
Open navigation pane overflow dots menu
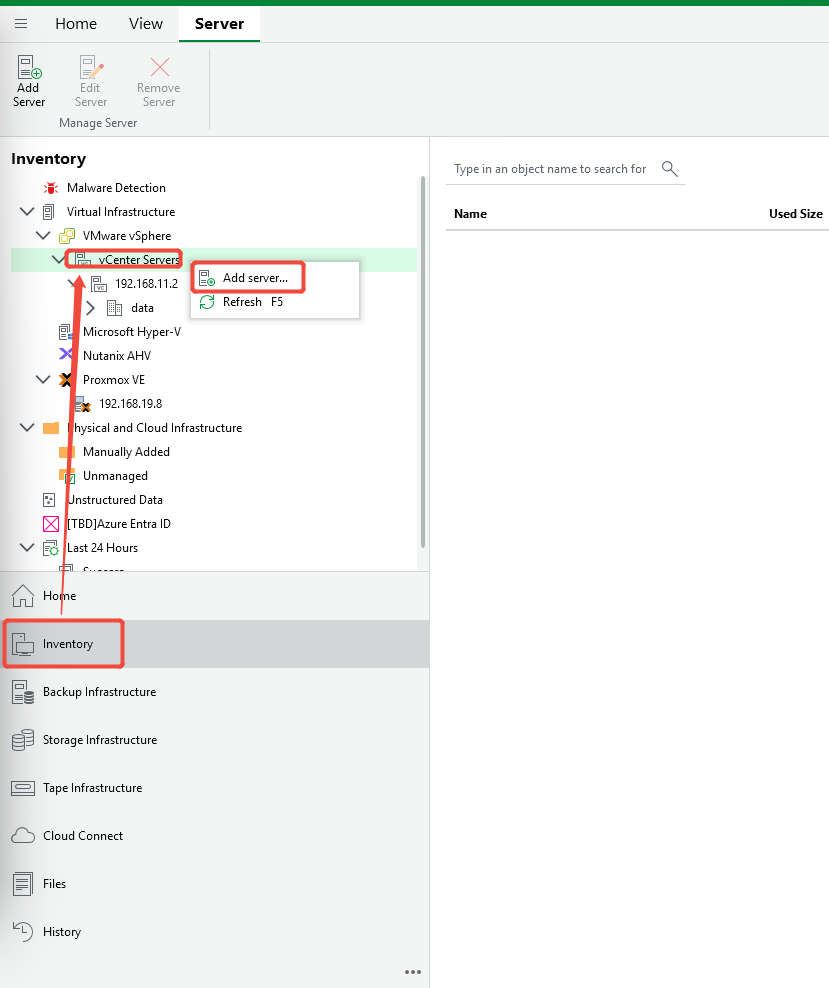point(413,972)
